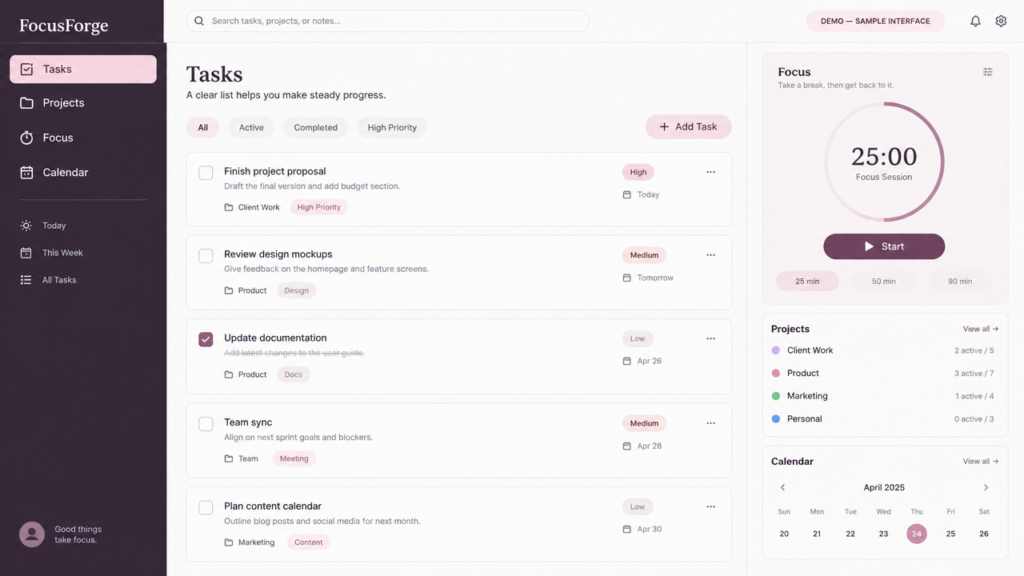
Task: Select 90 min focus duration
Action: pos(960,281)
